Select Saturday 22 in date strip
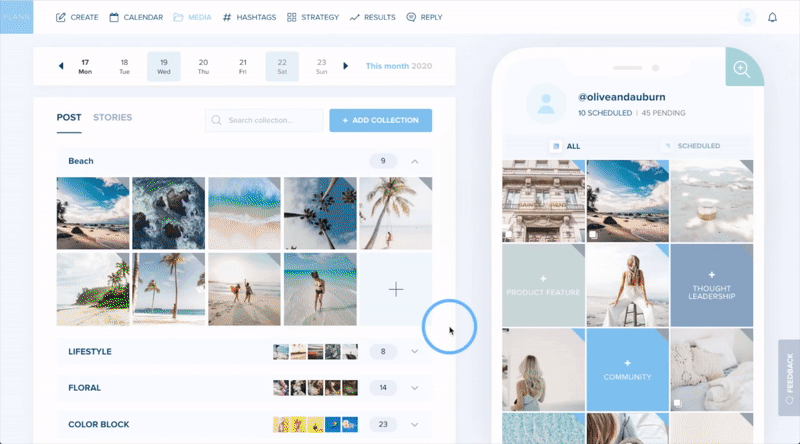The height and width of the screenshot is (444, 800). coord(282,66)
